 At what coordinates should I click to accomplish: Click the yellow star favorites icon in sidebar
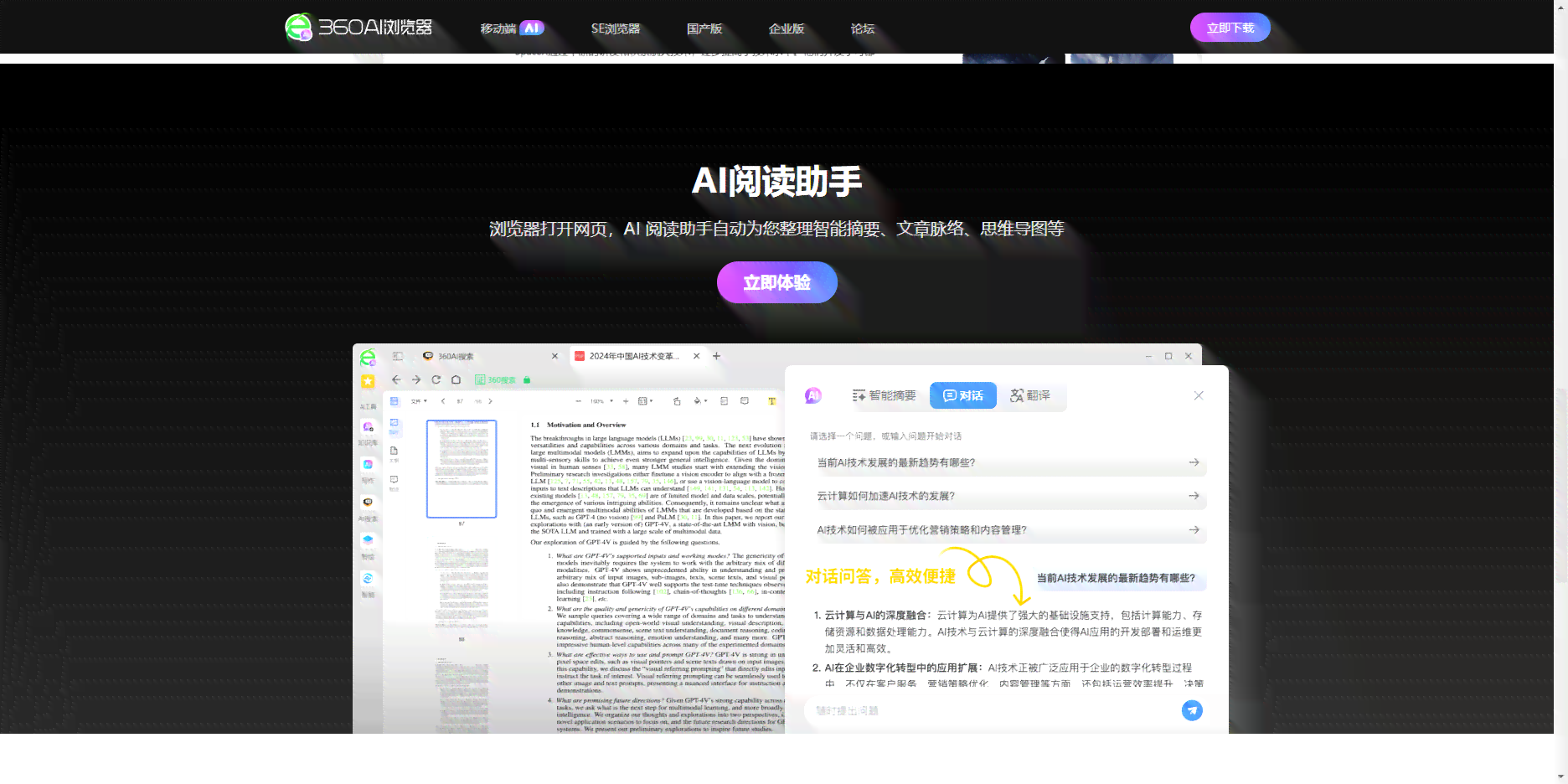coord(368,381)
